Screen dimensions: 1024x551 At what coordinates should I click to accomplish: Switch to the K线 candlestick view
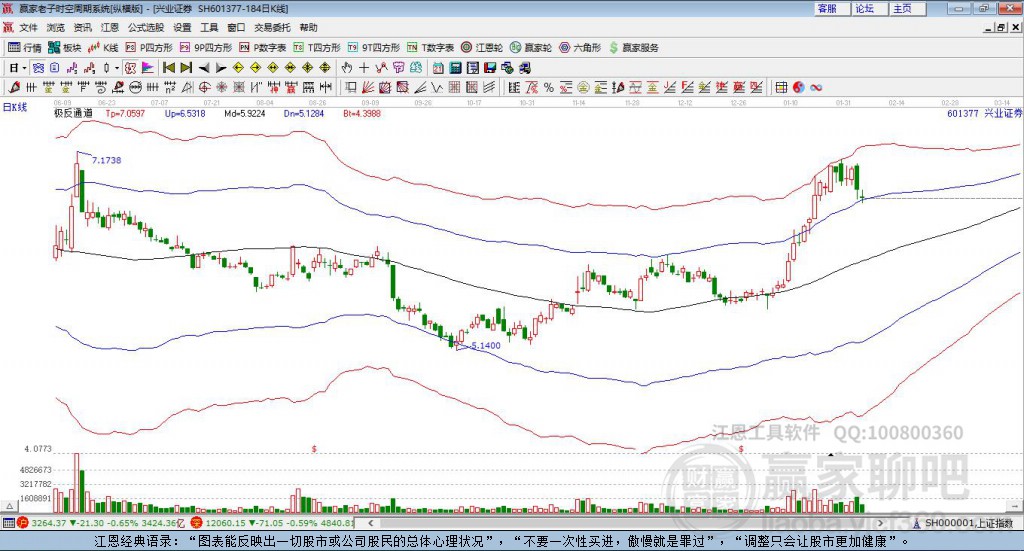click(103, 48)
